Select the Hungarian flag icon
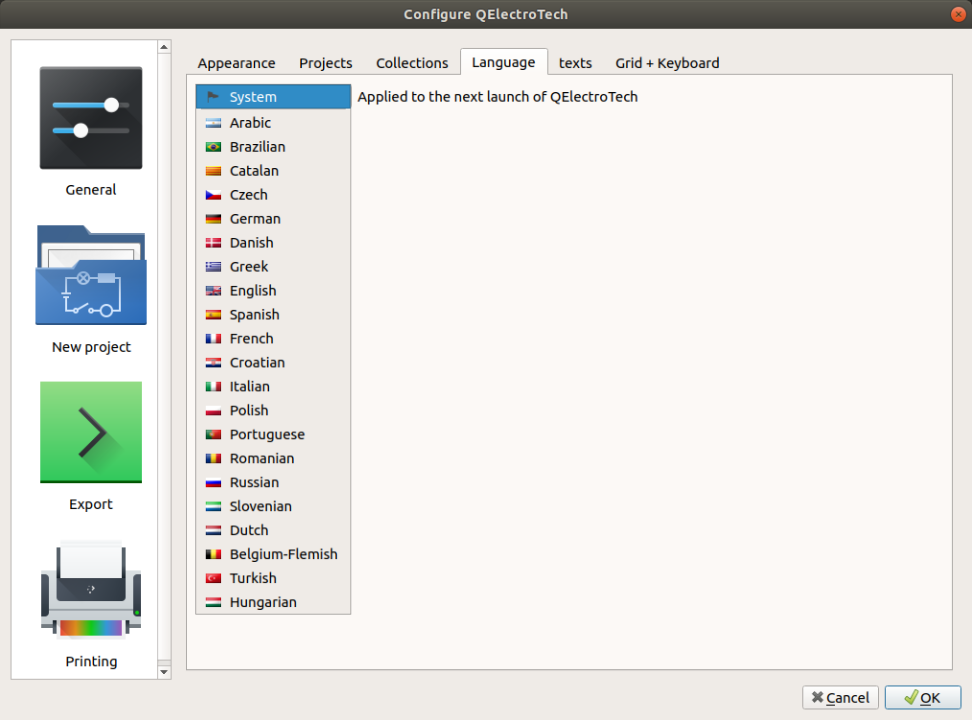 point(213,603)
